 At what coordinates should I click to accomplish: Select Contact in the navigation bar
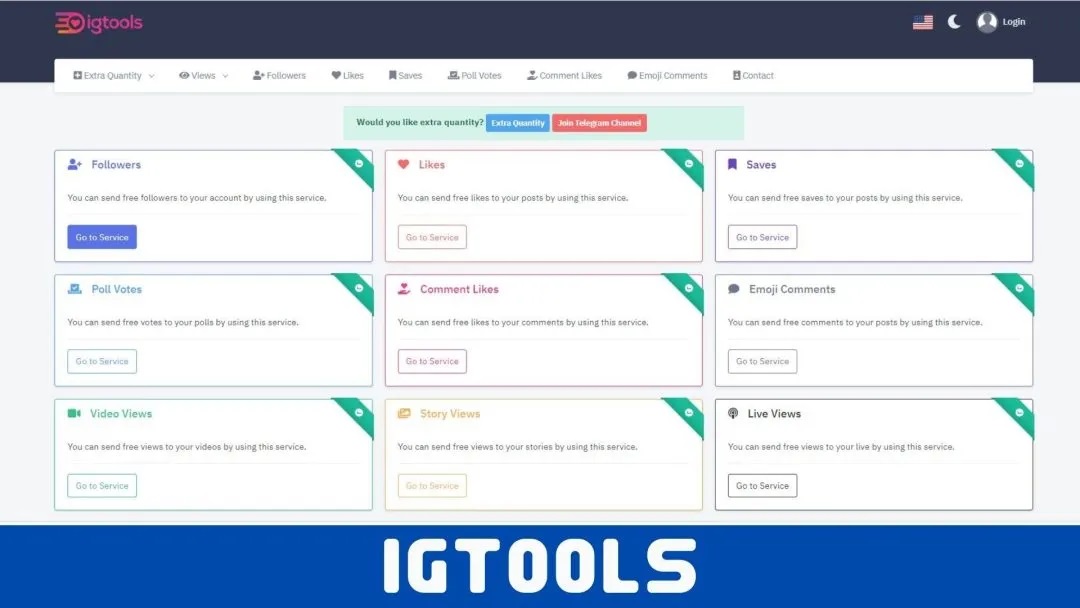(753, 76)
